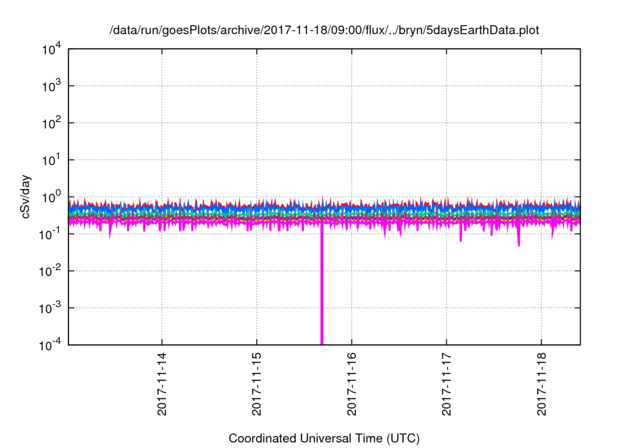This screenshot has height=448, width=640.
Task: Click the Coordinated Universal Time (UTC) label
Action: coord(324,438)
